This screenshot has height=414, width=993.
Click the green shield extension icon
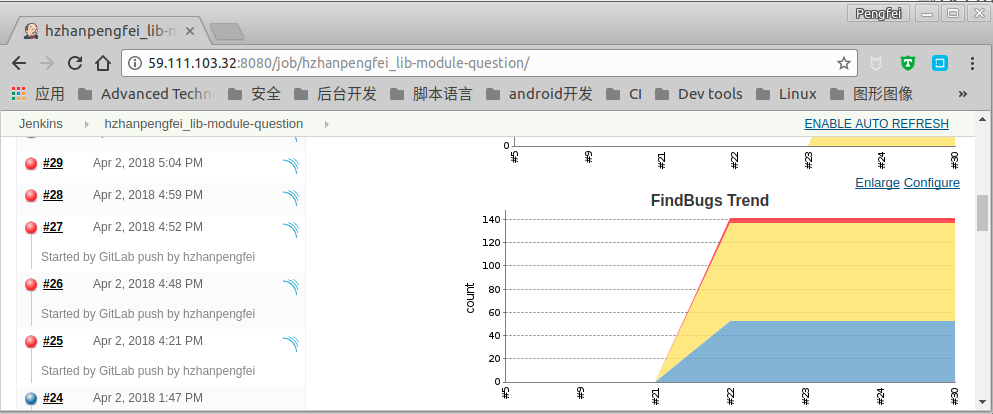[x=908, y=63]
